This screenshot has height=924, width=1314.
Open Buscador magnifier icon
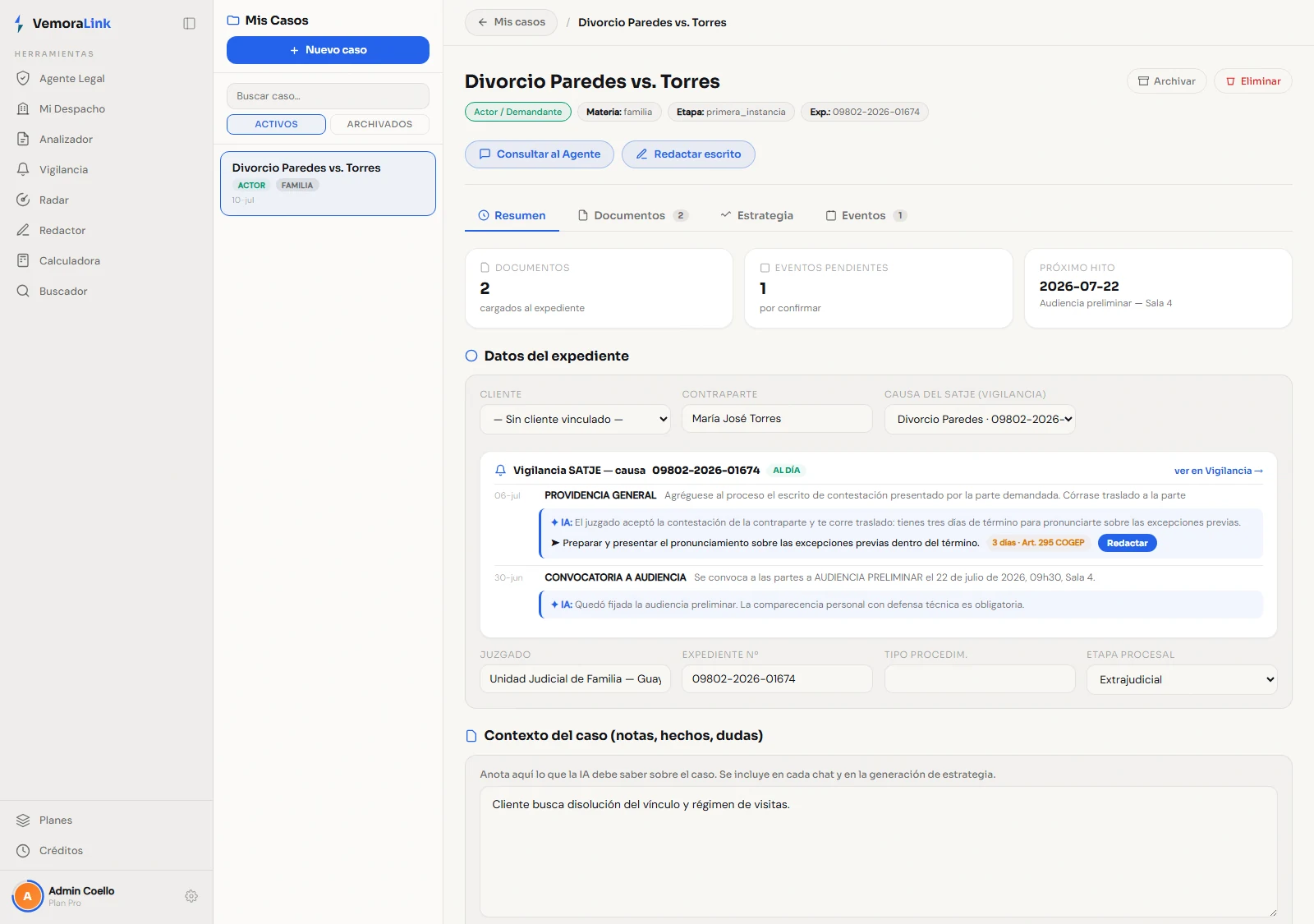pyautogui.click(x=23, y=292)
